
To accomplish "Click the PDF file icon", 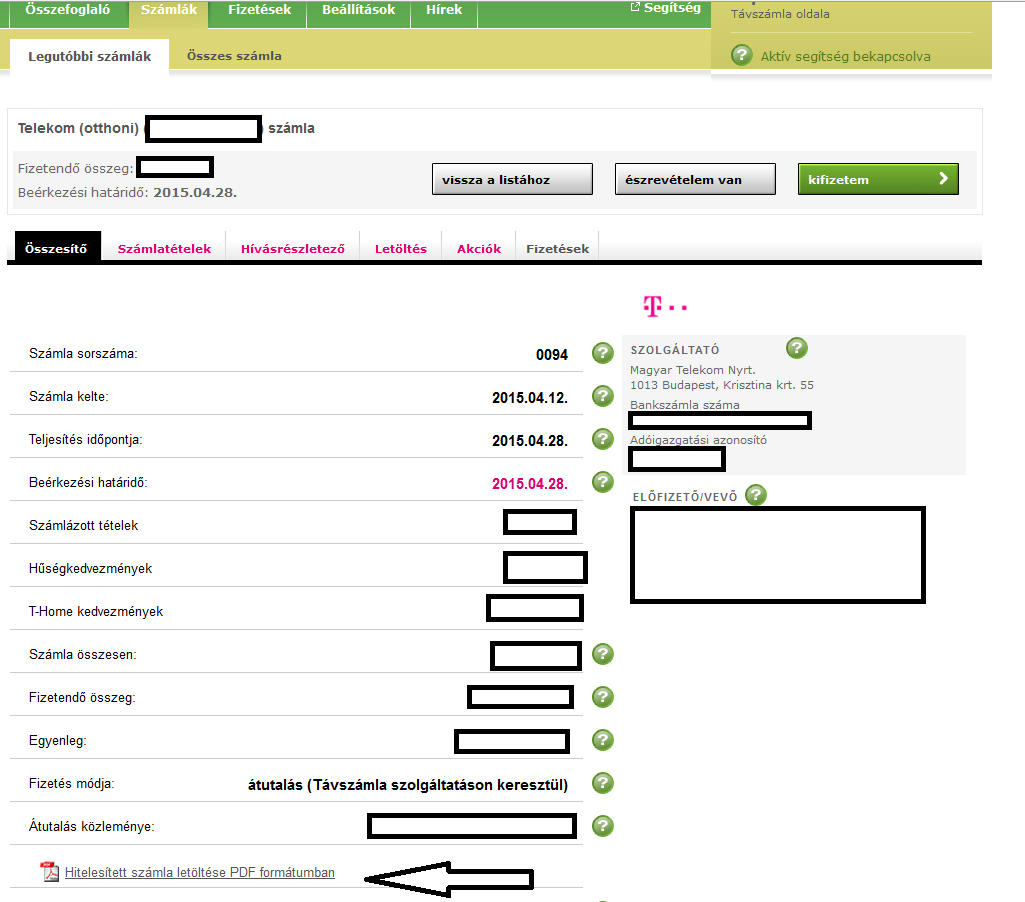I will point(50,872).
